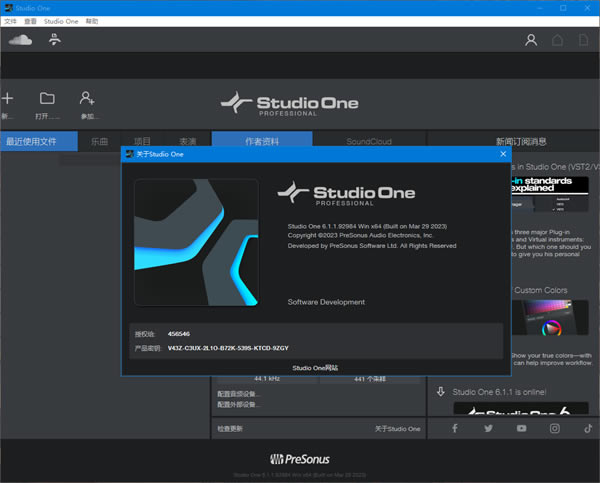Close the 关于Studio One dialog
This screenshot has height=483, width=600.
click(503, 155)
